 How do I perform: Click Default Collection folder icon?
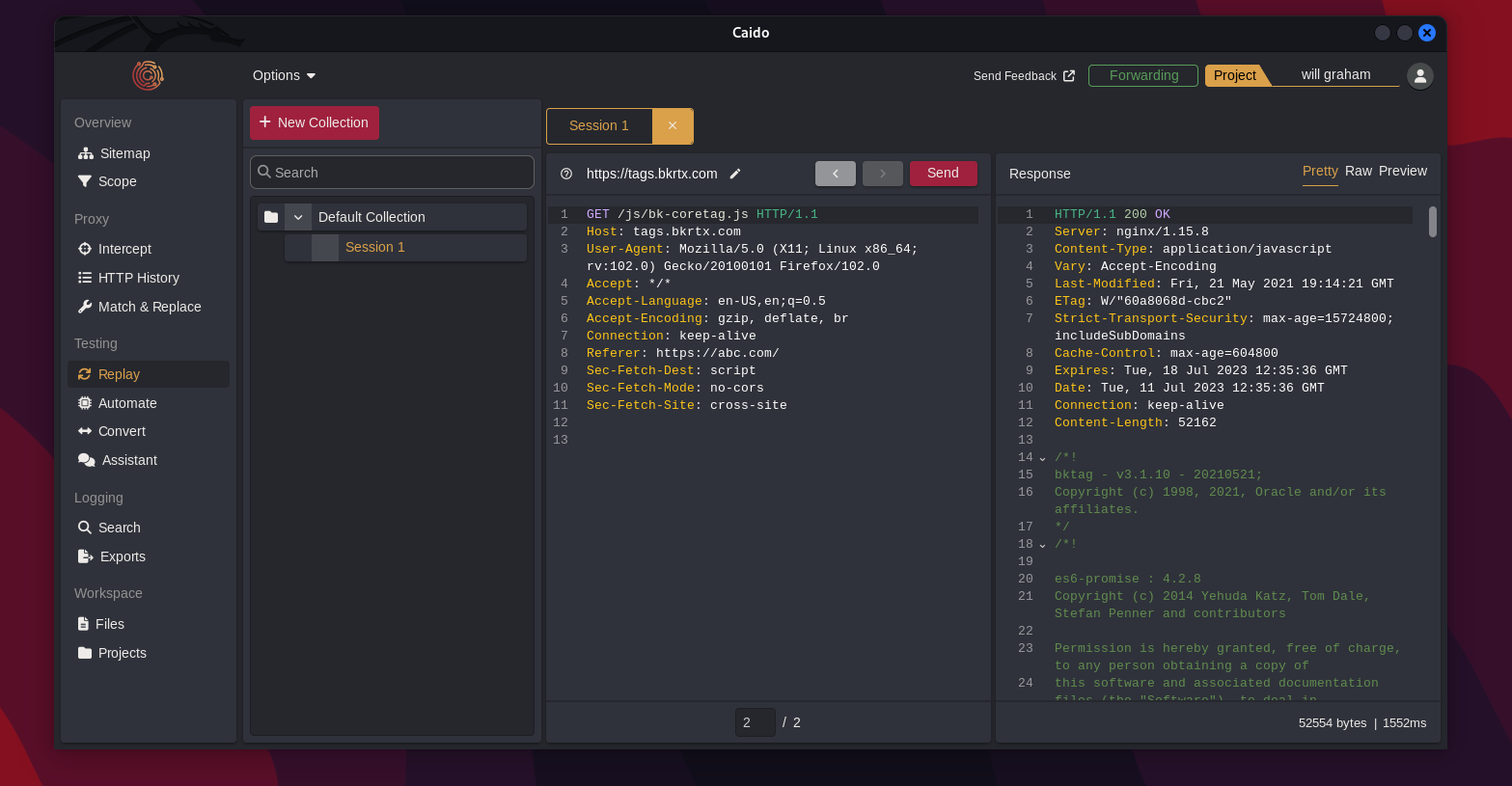271,217
